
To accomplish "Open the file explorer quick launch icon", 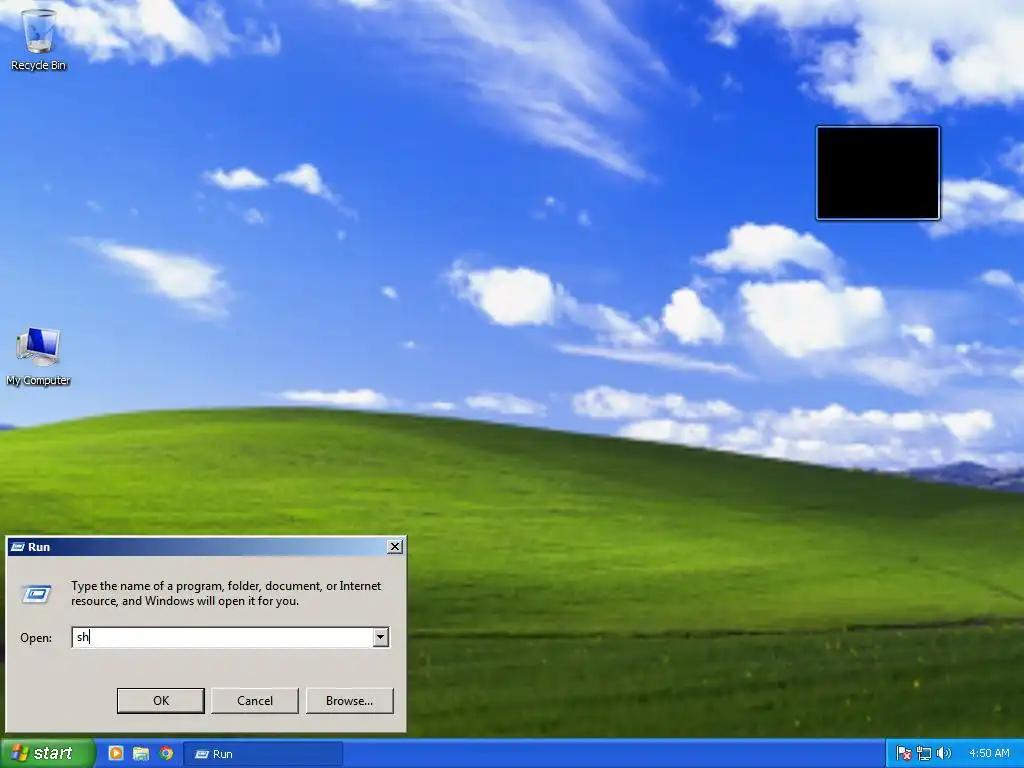I will coord(140,753).
